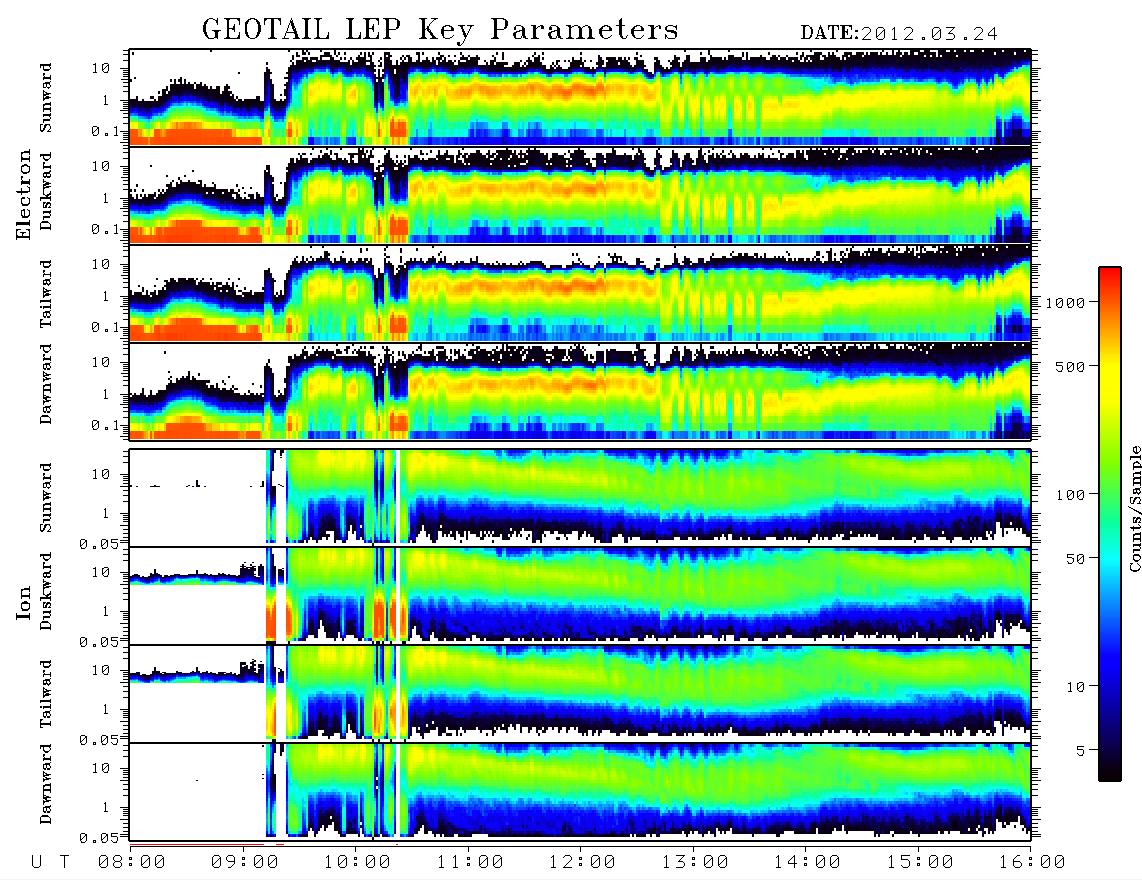The height and width of the screenshot is (880, 1142).
Task: Click the 1000 colorbar tick label
Action: point(1065,302)
